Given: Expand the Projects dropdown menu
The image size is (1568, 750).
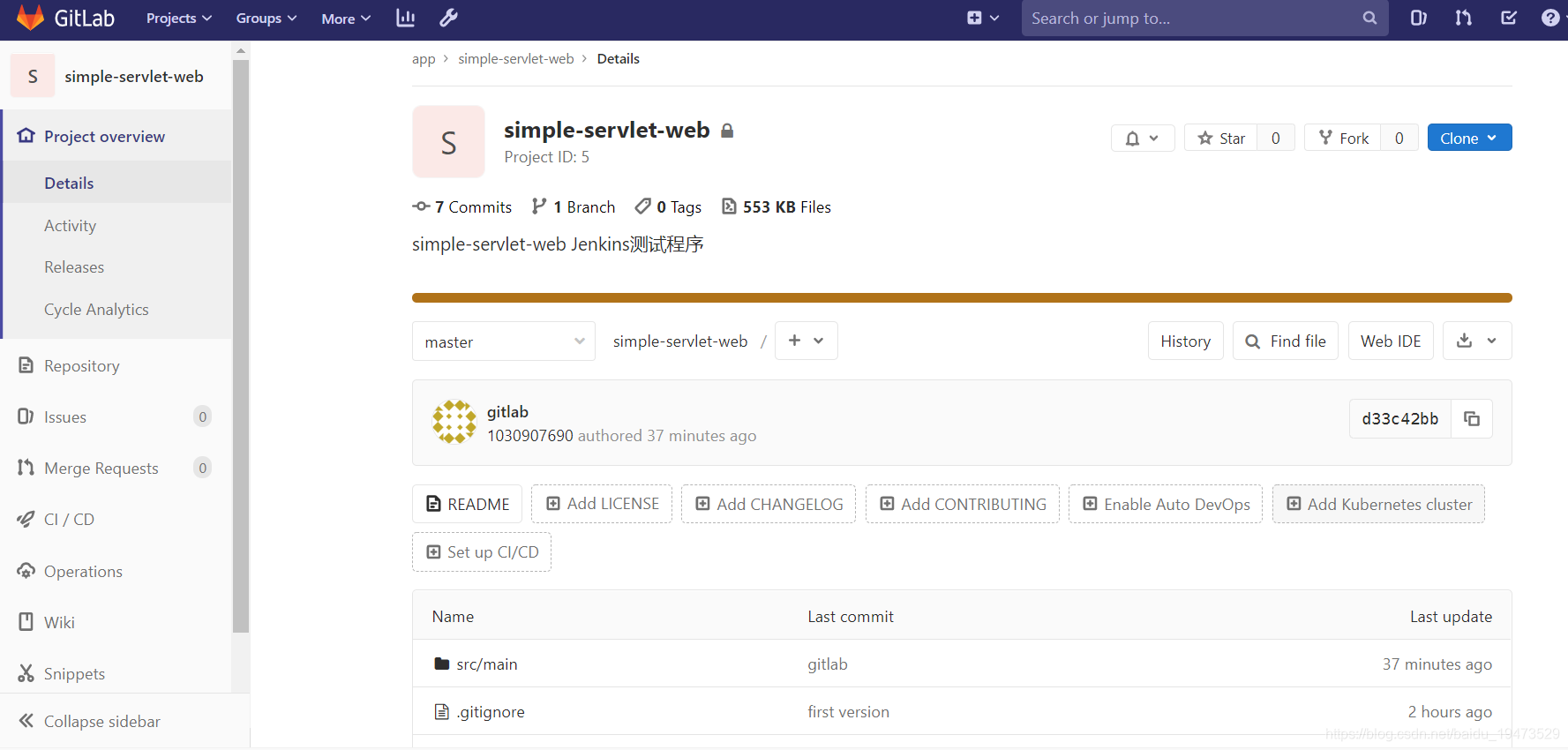Looking at the screenshot, I should (x=179, y=18).
